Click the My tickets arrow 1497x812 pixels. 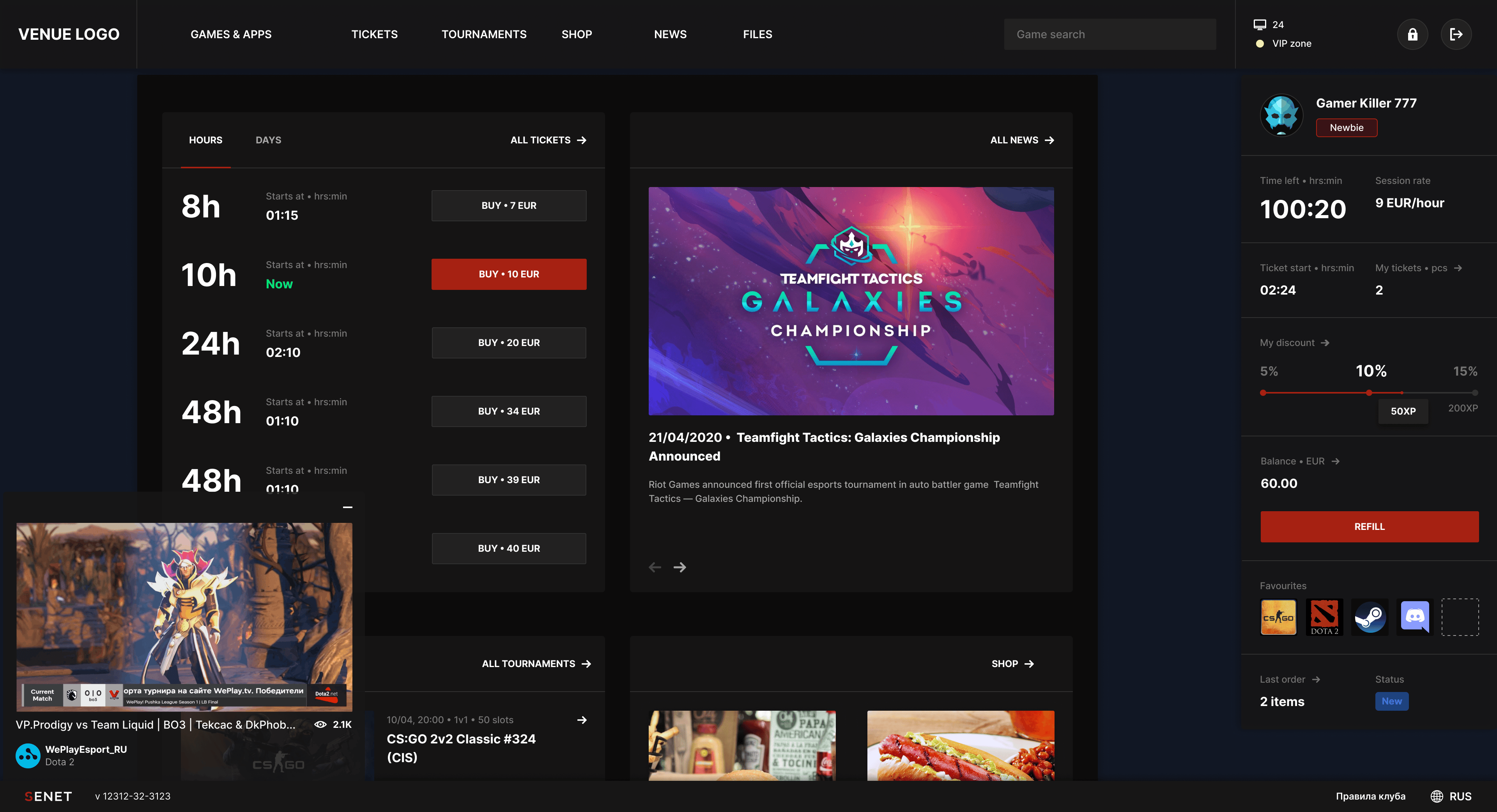pos(1458,268)
